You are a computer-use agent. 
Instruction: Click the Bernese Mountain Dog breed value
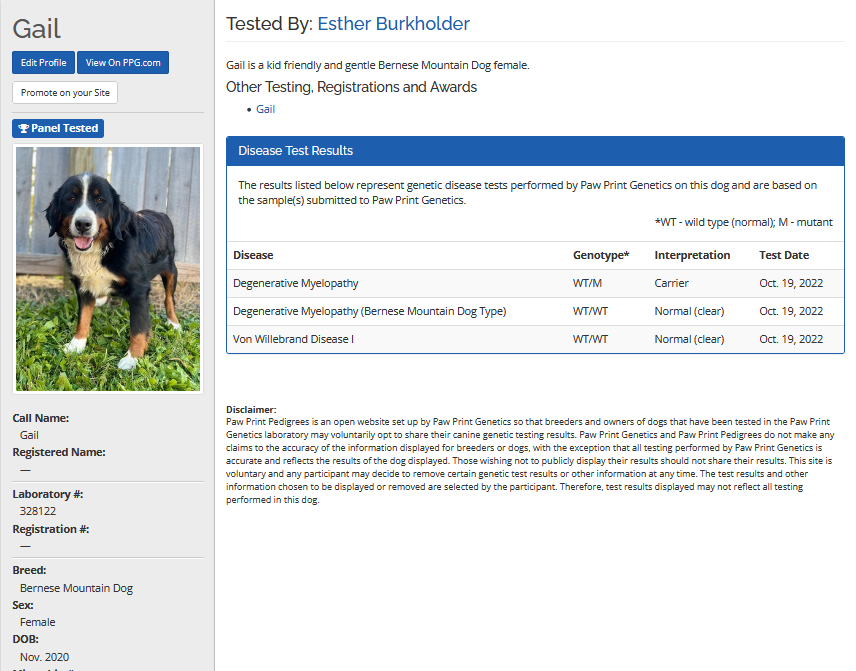76,588
